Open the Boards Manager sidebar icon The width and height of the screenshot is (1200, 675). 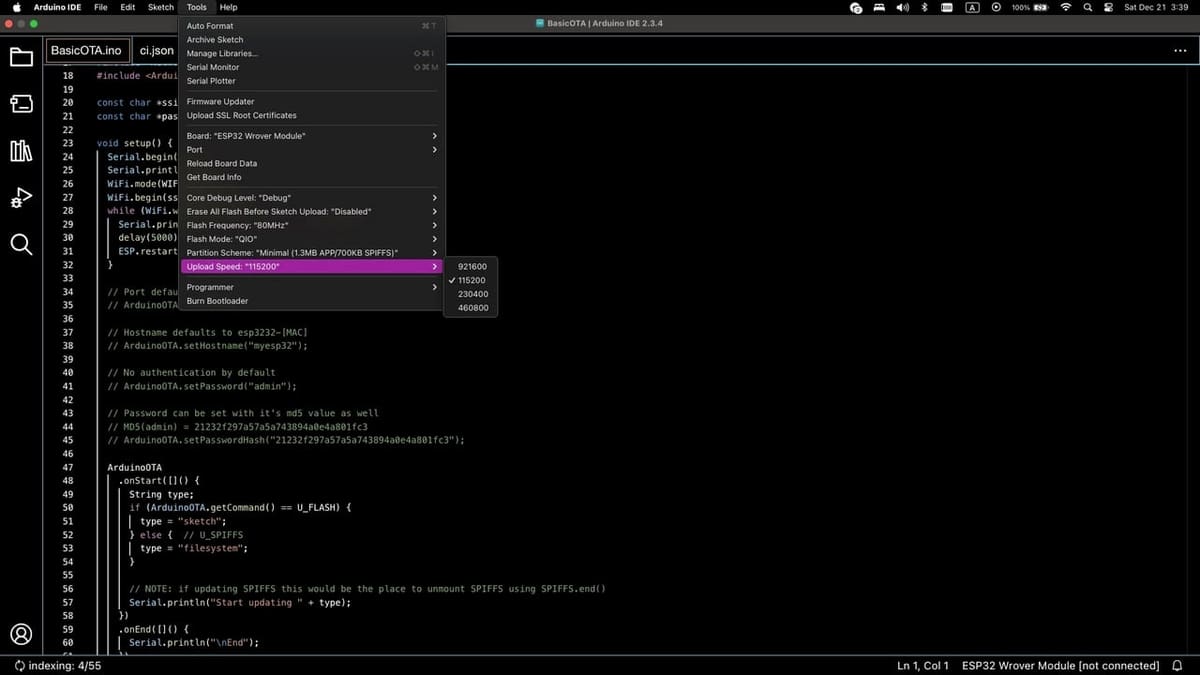[x=21, y=104]
